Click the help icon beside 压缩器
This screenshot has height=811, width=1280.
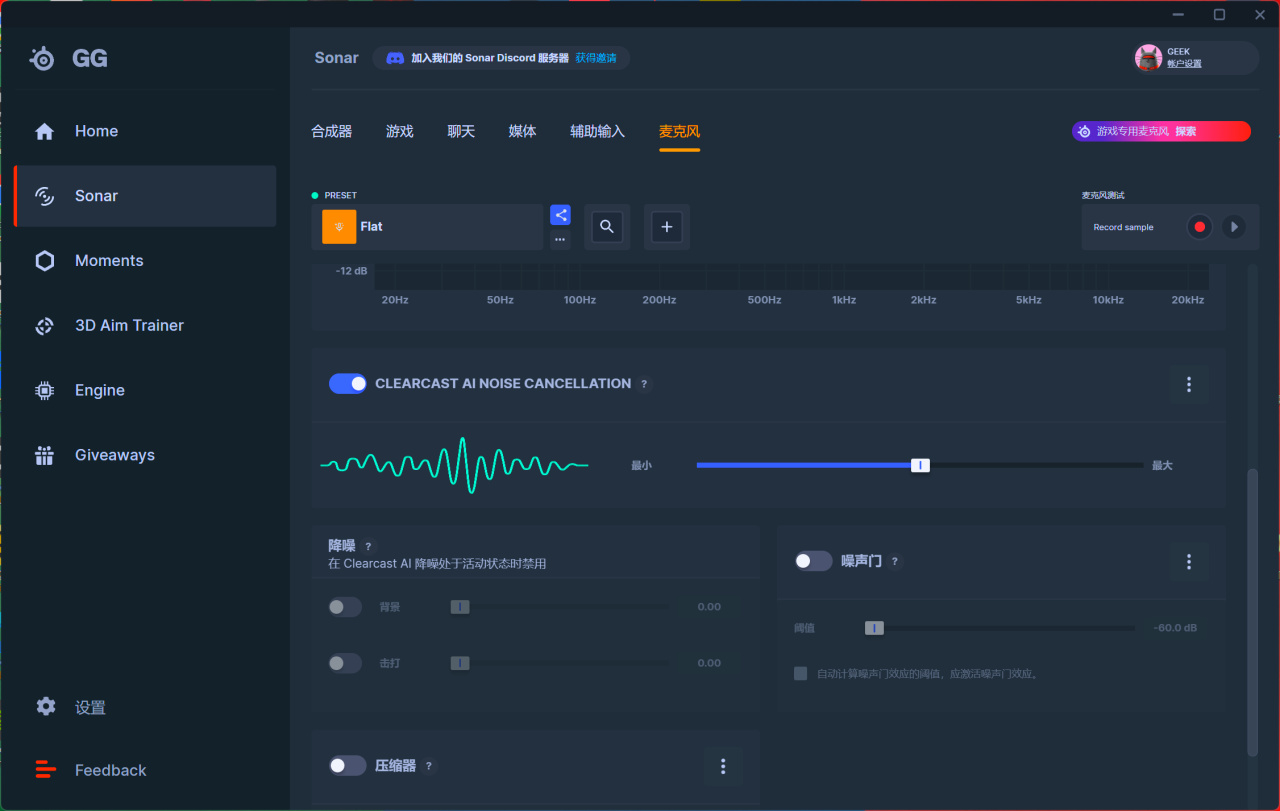(x=429, y=766)
